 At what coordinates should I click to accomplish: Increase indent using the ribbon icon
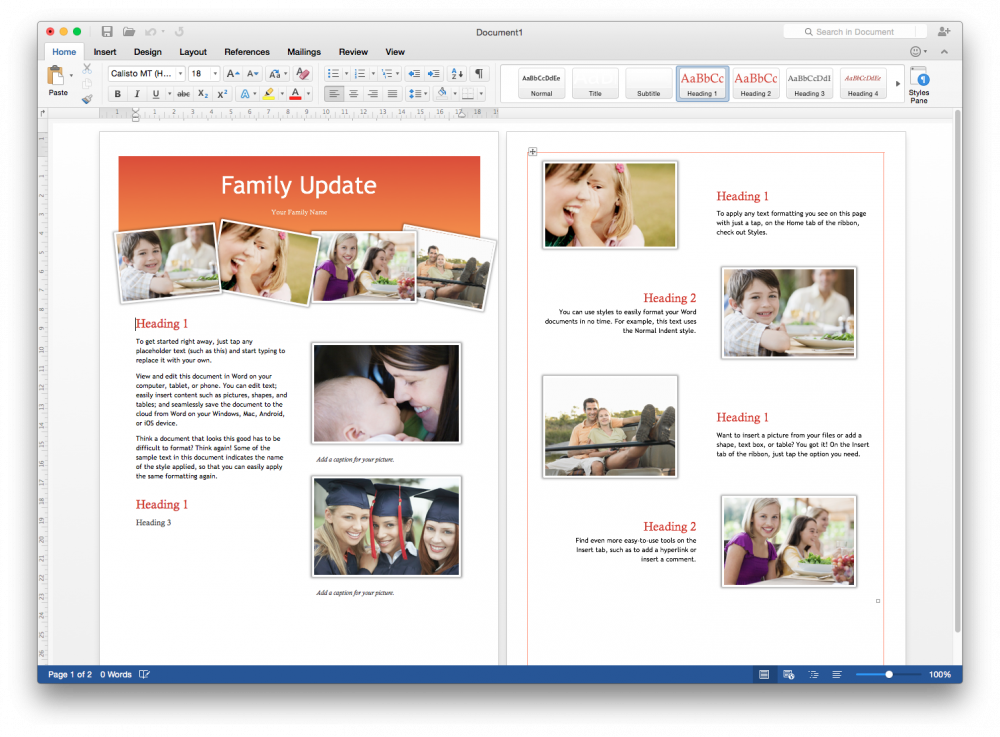[433, 74]
